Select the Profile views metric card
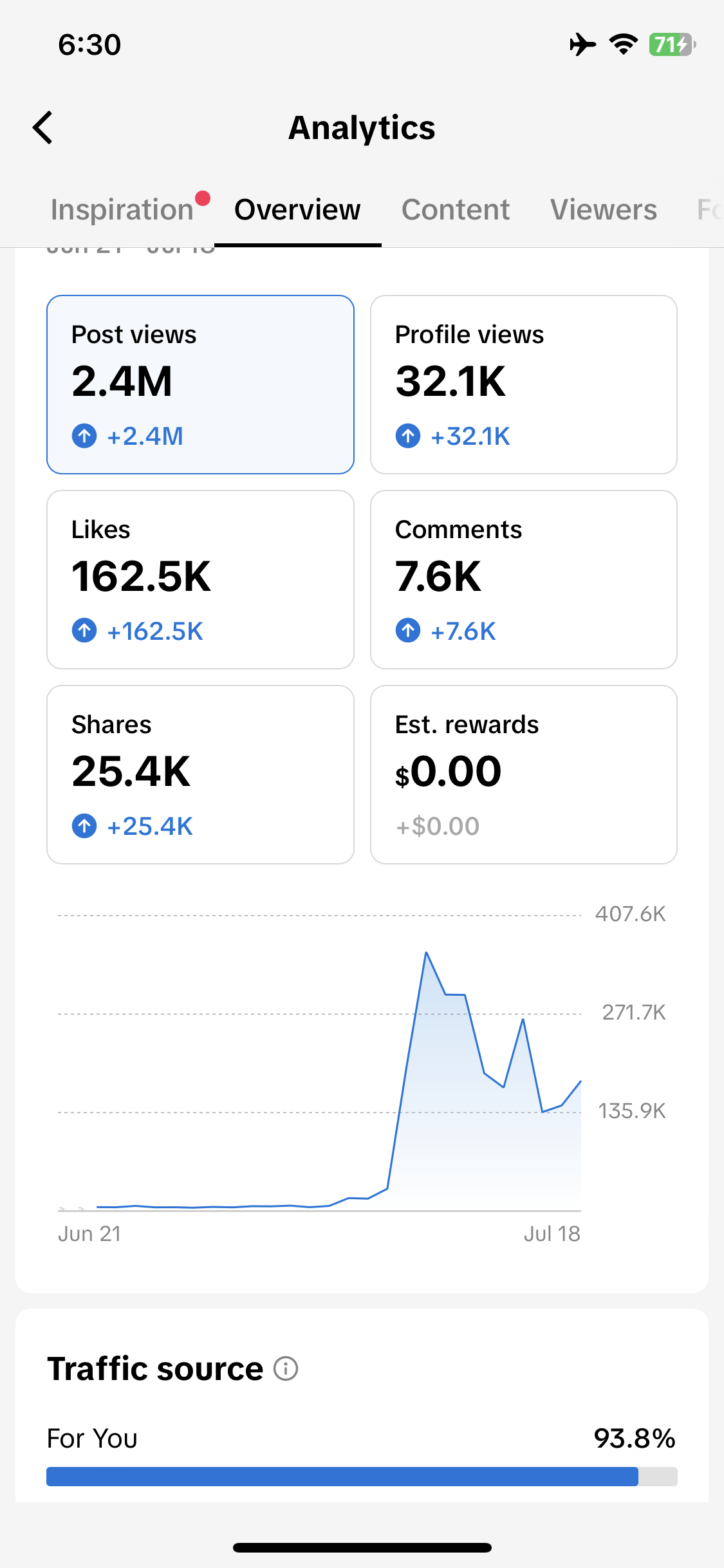 [524, 385]
